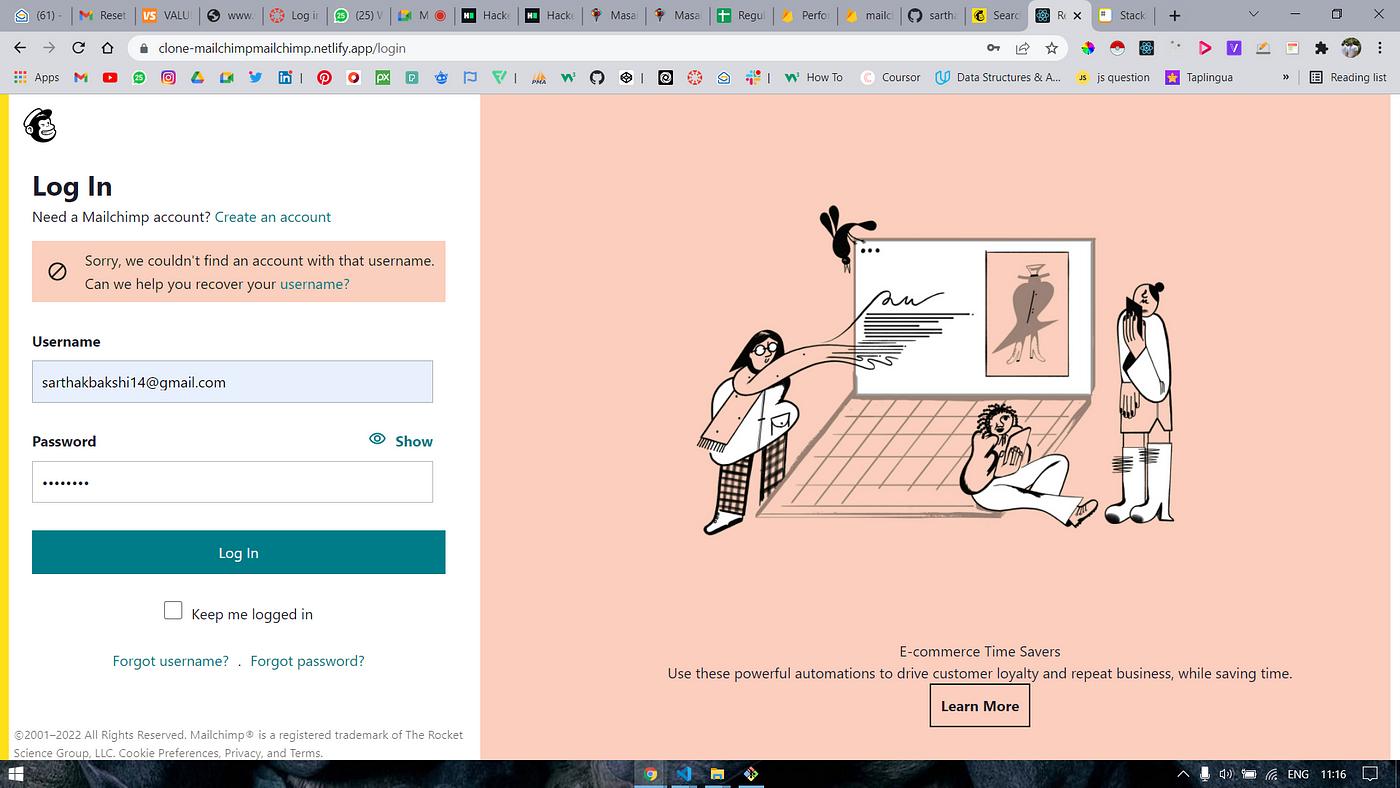Open the LinkedIn bookmark
The height and width of the screenshot is (788, 1400).
[x=285, y=77]
